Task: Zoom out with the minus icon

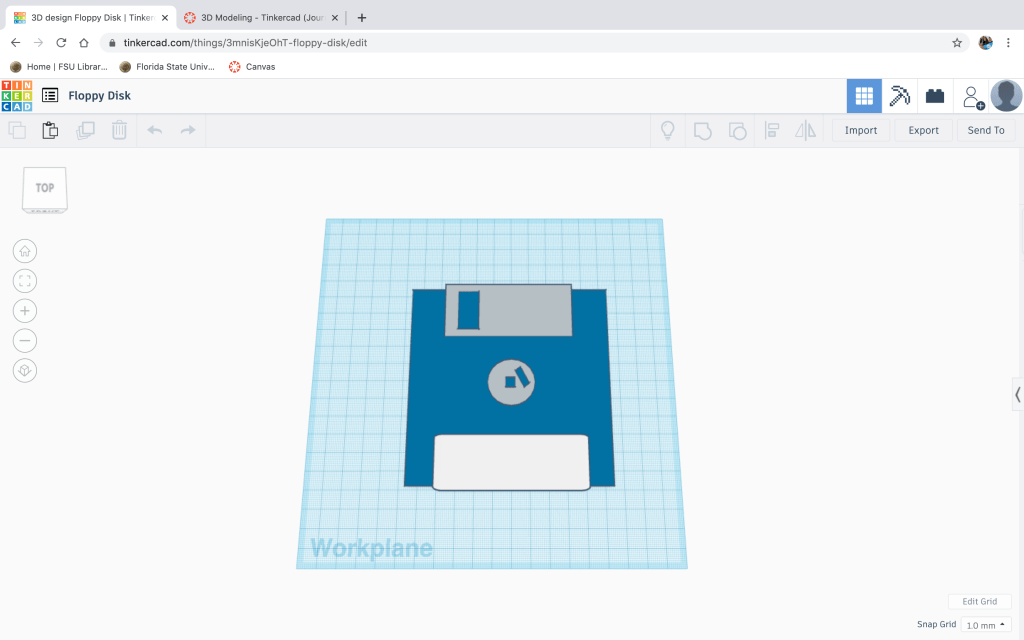Action: point(25,340)
